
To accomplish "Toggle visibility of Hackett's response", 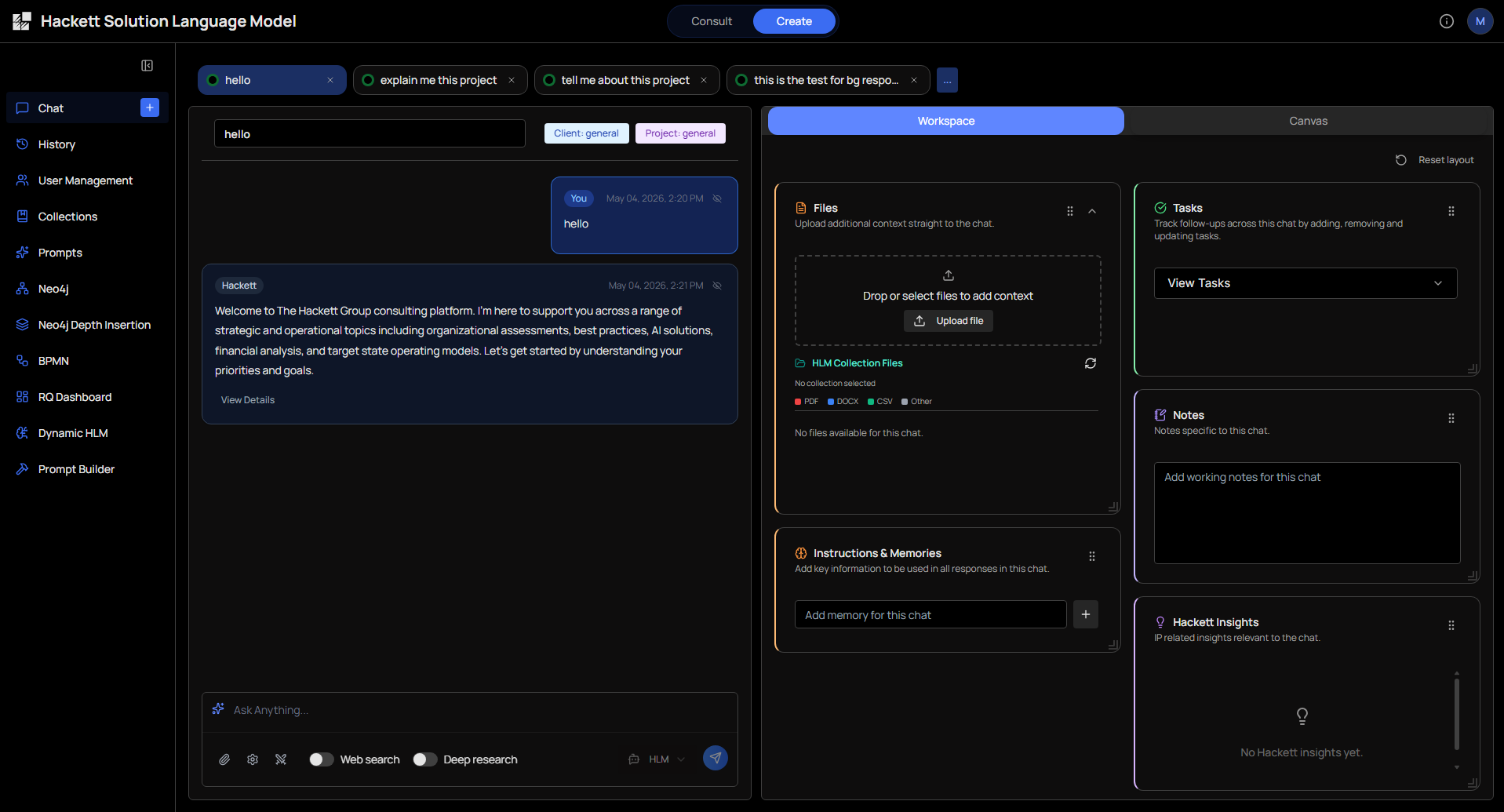I will [717, 286].
